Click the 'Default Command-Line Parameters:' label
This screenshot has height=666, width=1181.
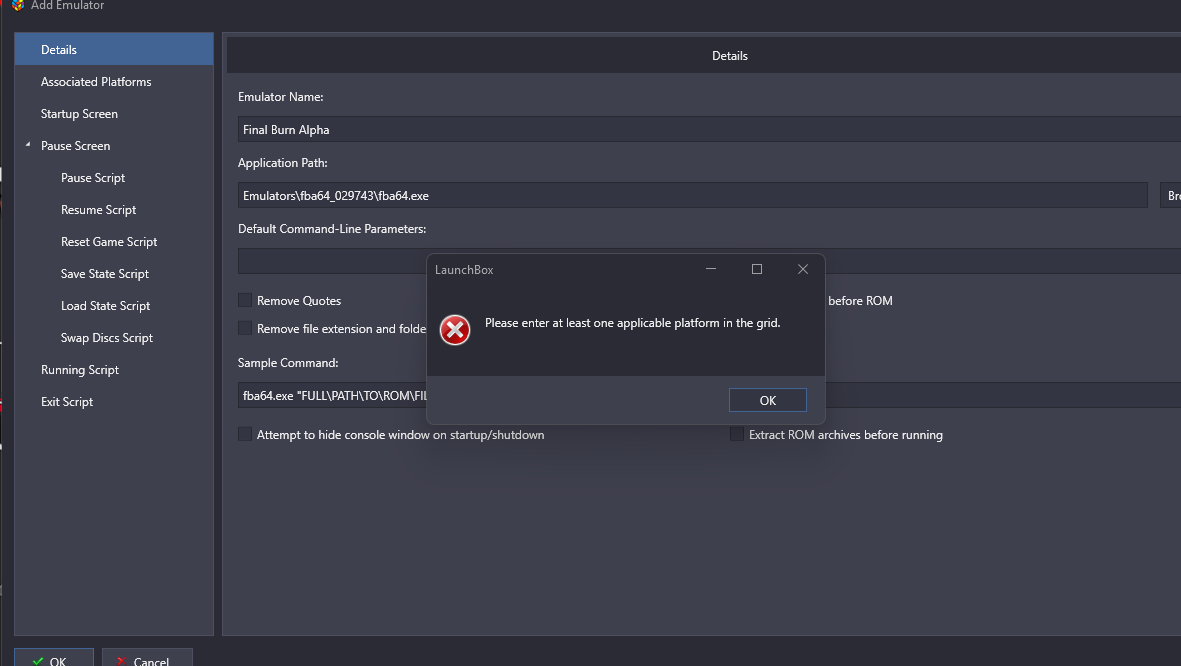(x=332, y=229)
